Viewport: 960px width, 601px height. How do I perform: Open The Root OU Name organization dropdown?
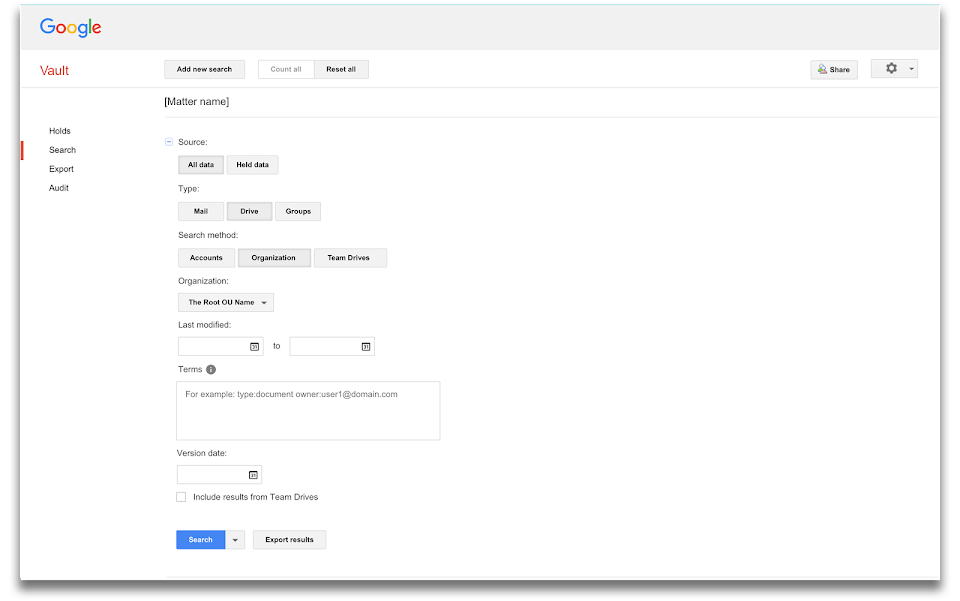point(225,302)
